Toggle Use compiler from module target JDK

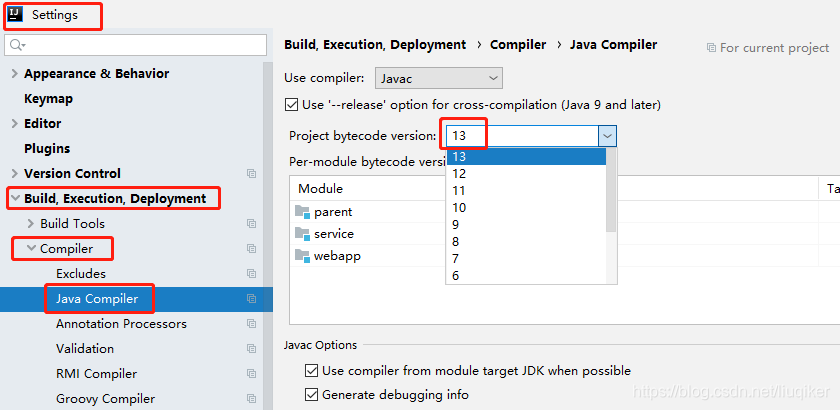(311, 370)
